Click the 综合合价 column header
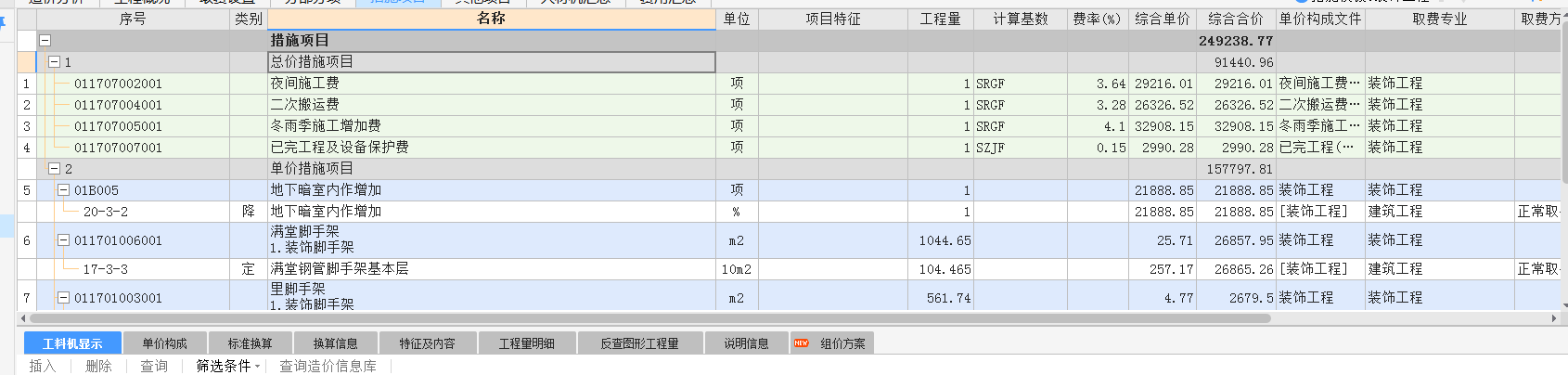The image size is (1568, 375). point(1236,19)
